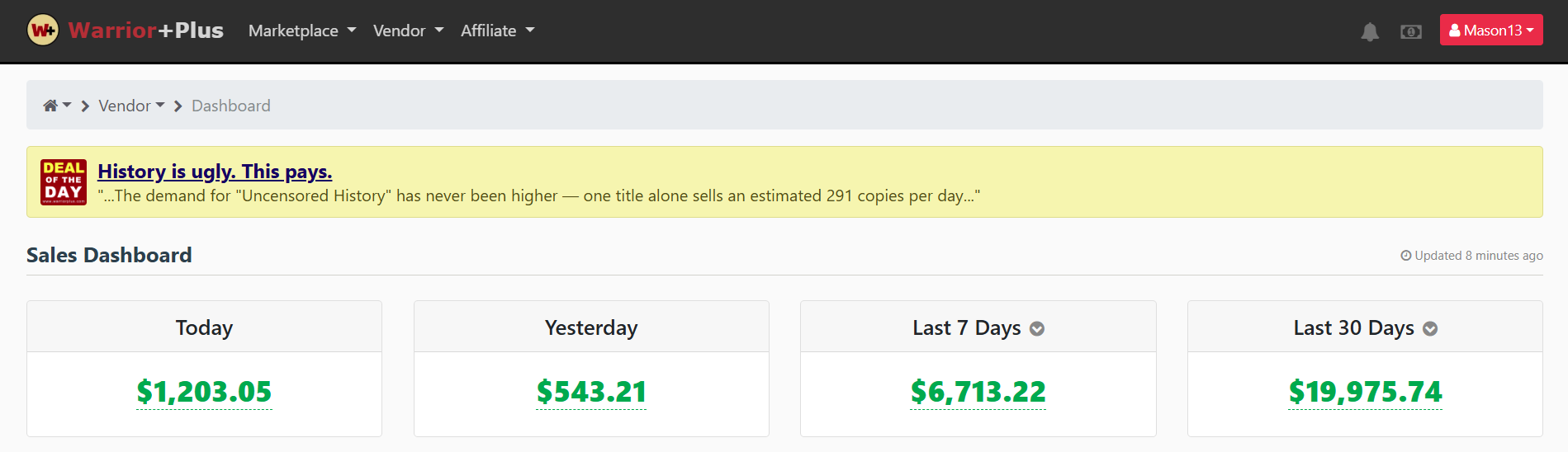Click the Deal of the Day badge
The image size is (1568, 452).
click(x=64, y=181)
